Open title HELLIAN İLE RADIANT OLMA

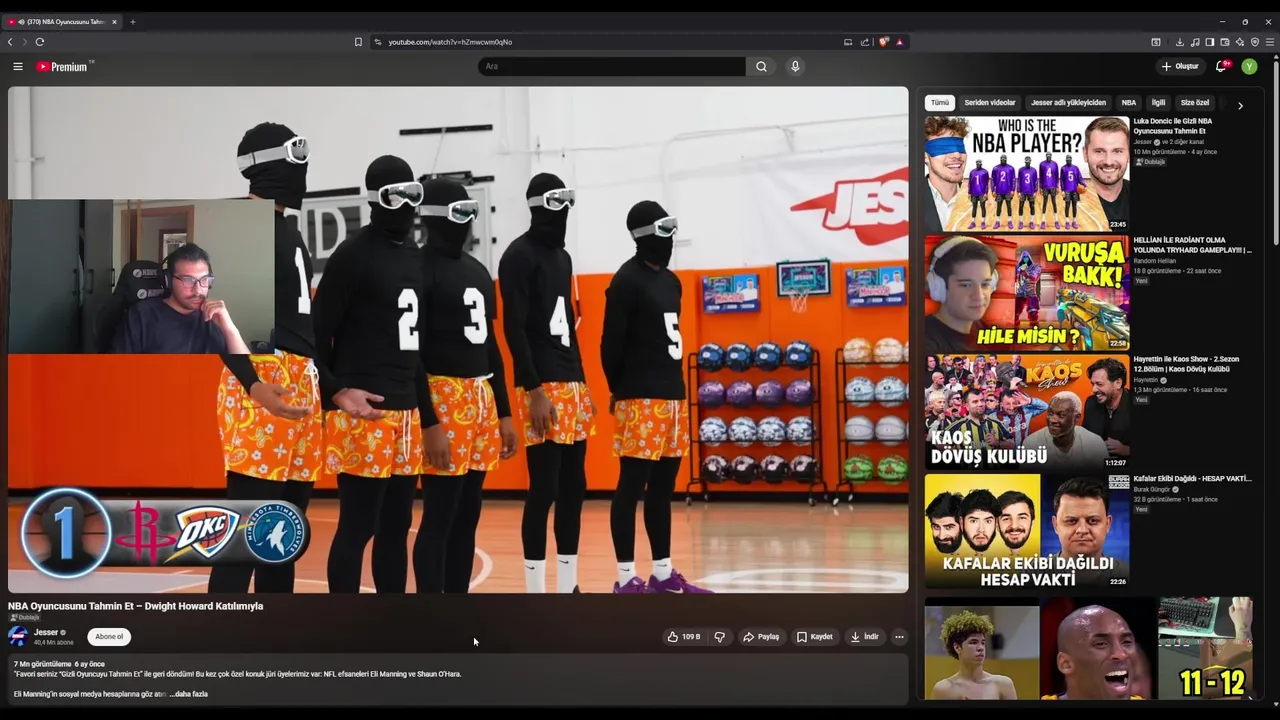[1192, 245]
